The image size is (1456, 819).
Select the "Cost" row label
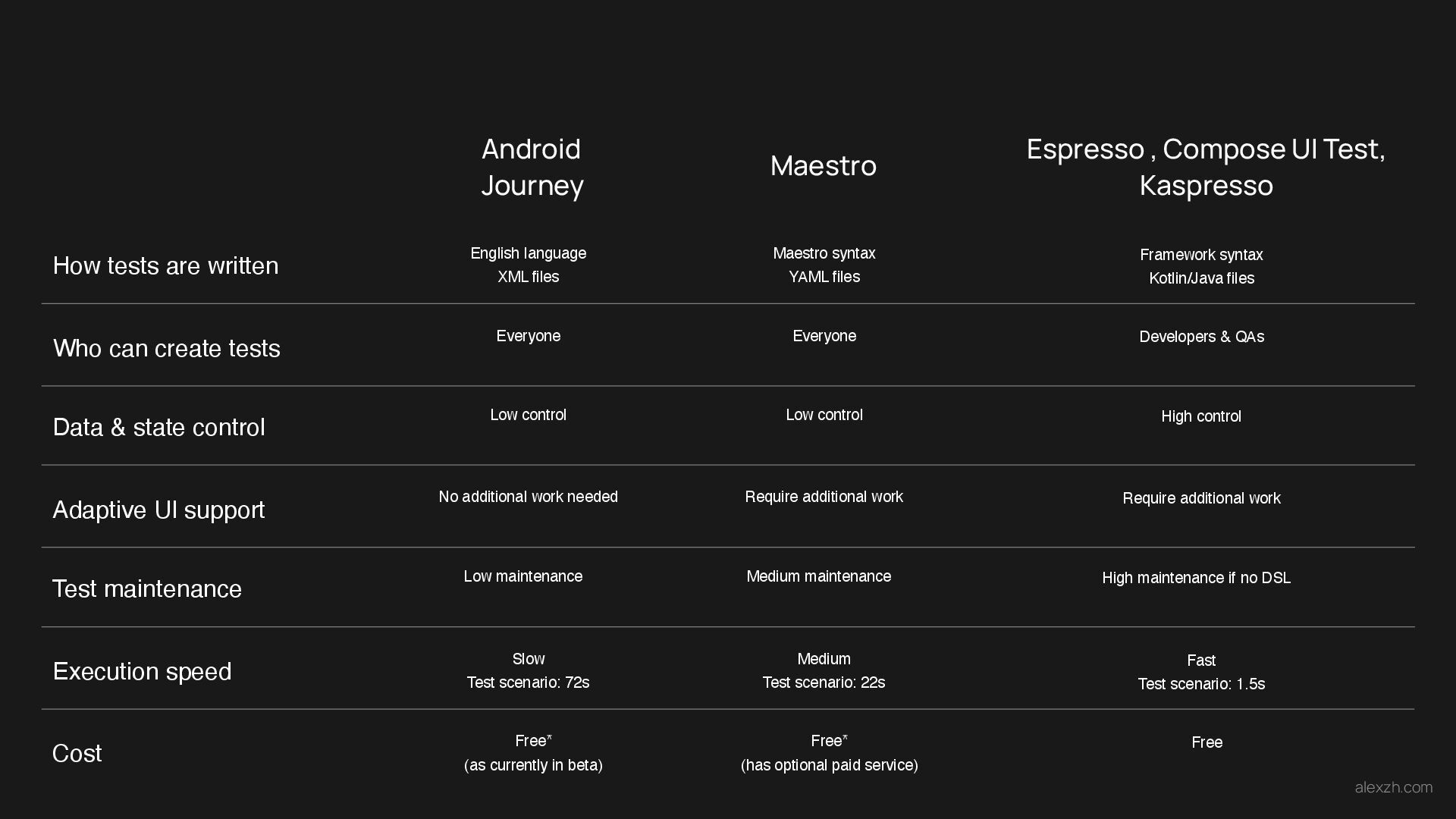pyautogui.click(x=77, y=753)
